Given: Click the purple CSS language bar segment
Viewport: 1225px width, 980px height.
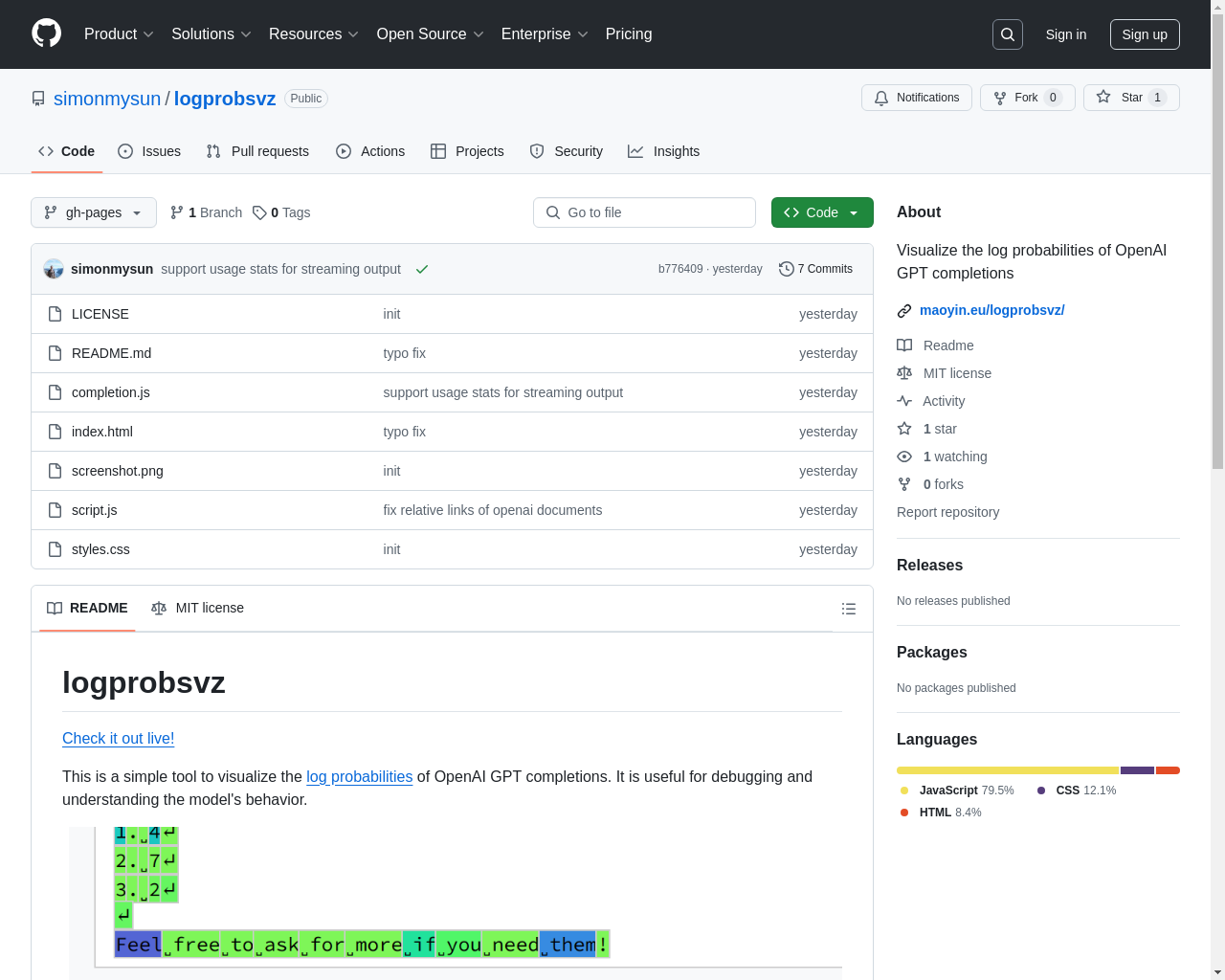Looking at the screenshot, I should tap(1138, 770).
